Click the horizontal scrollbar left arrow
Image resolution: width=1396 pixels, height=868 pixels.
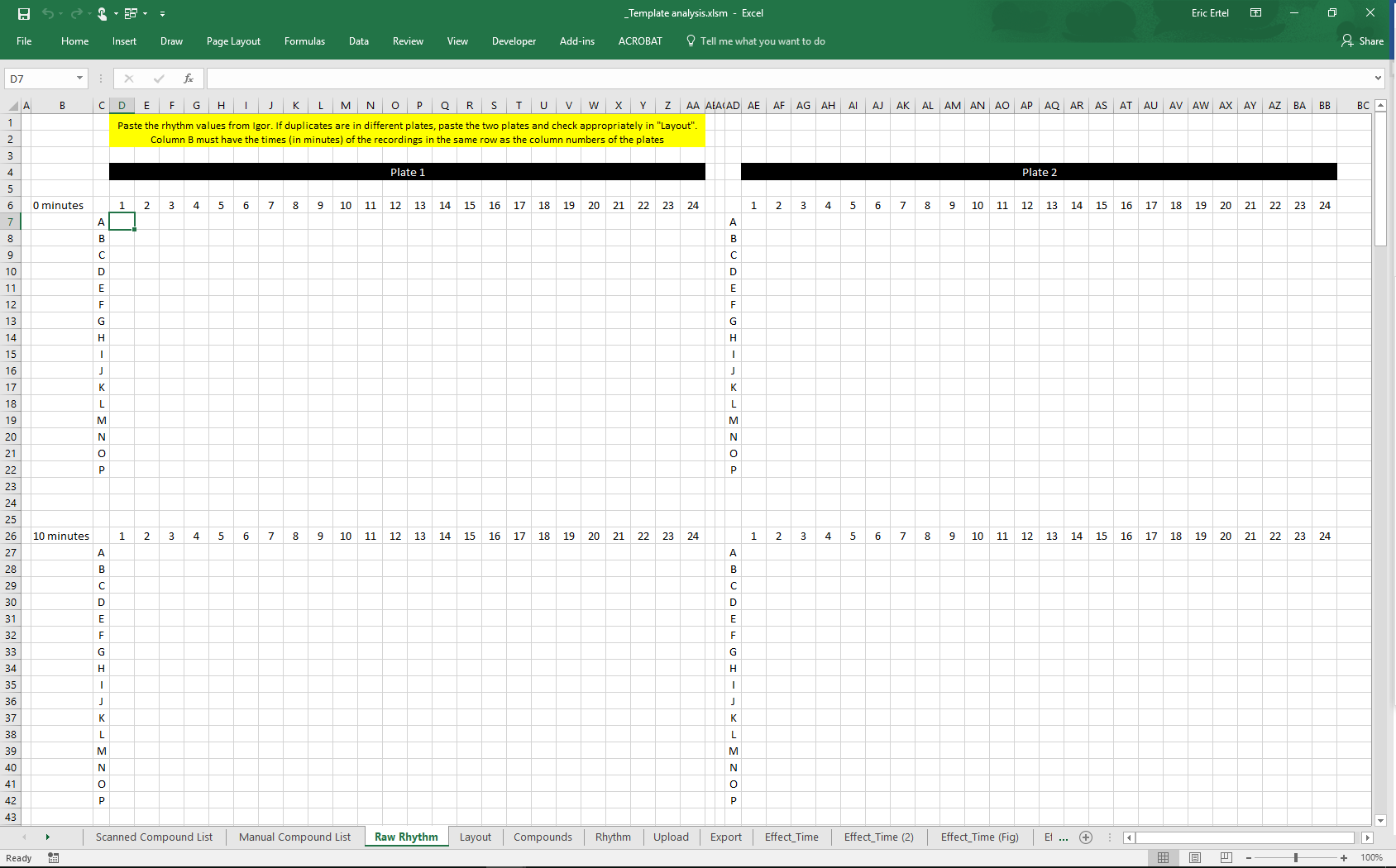point(1129,837)
